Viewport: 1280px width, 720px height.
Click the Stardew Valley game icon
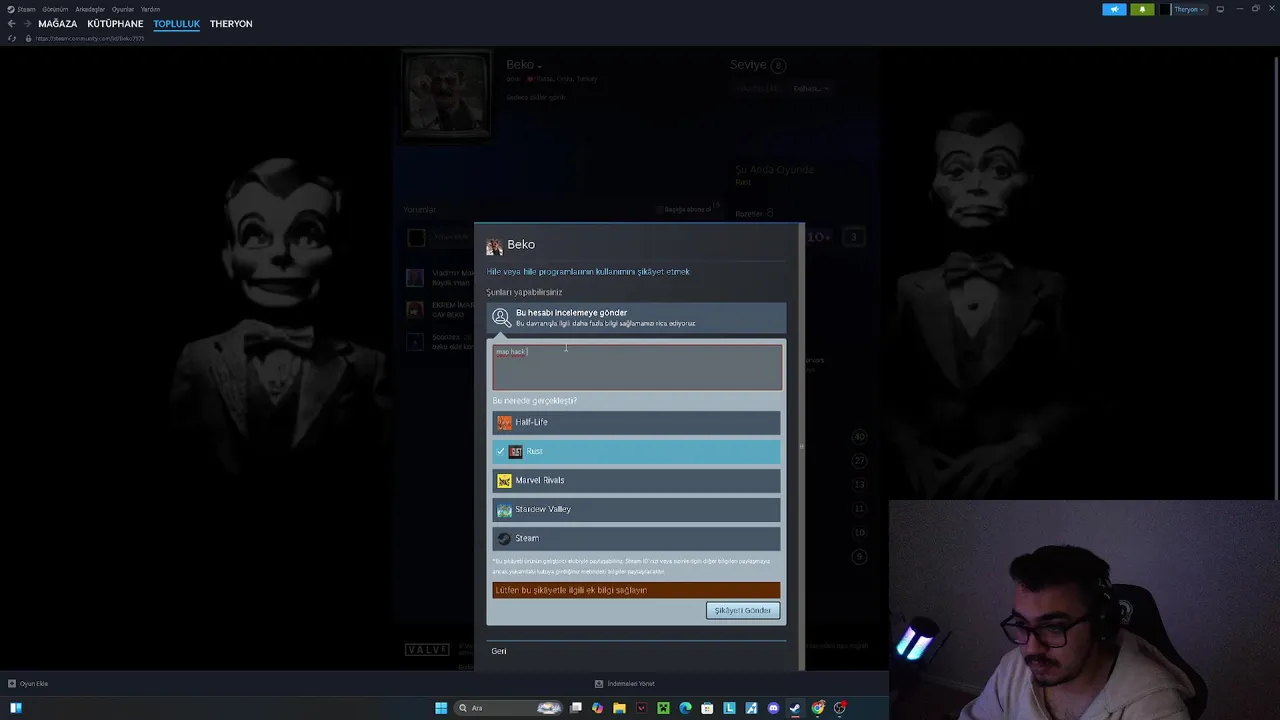tap(504, 509)
